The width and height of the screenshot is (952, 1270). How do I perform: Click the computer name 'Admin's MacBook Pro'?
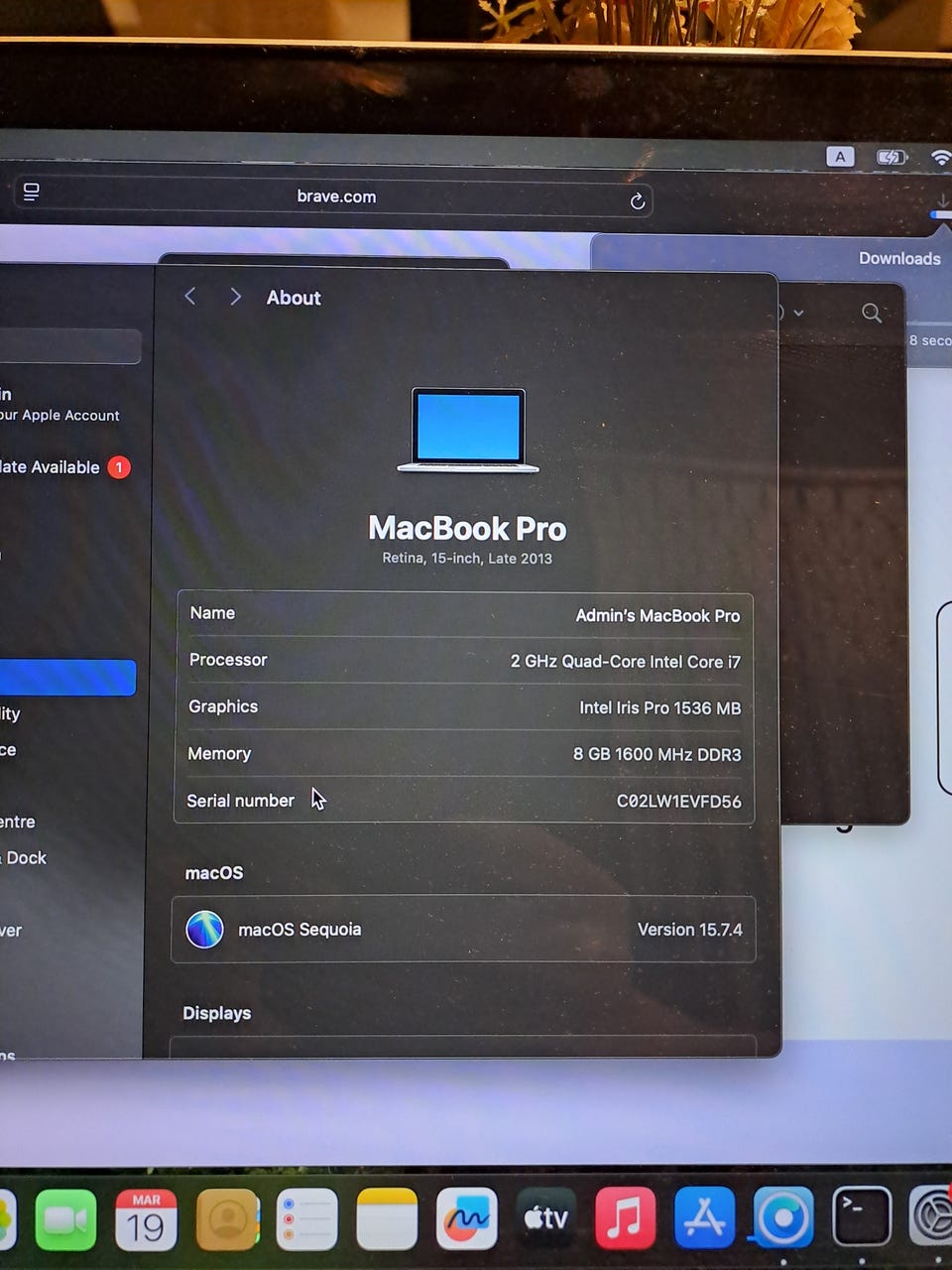tap(657, 616)
